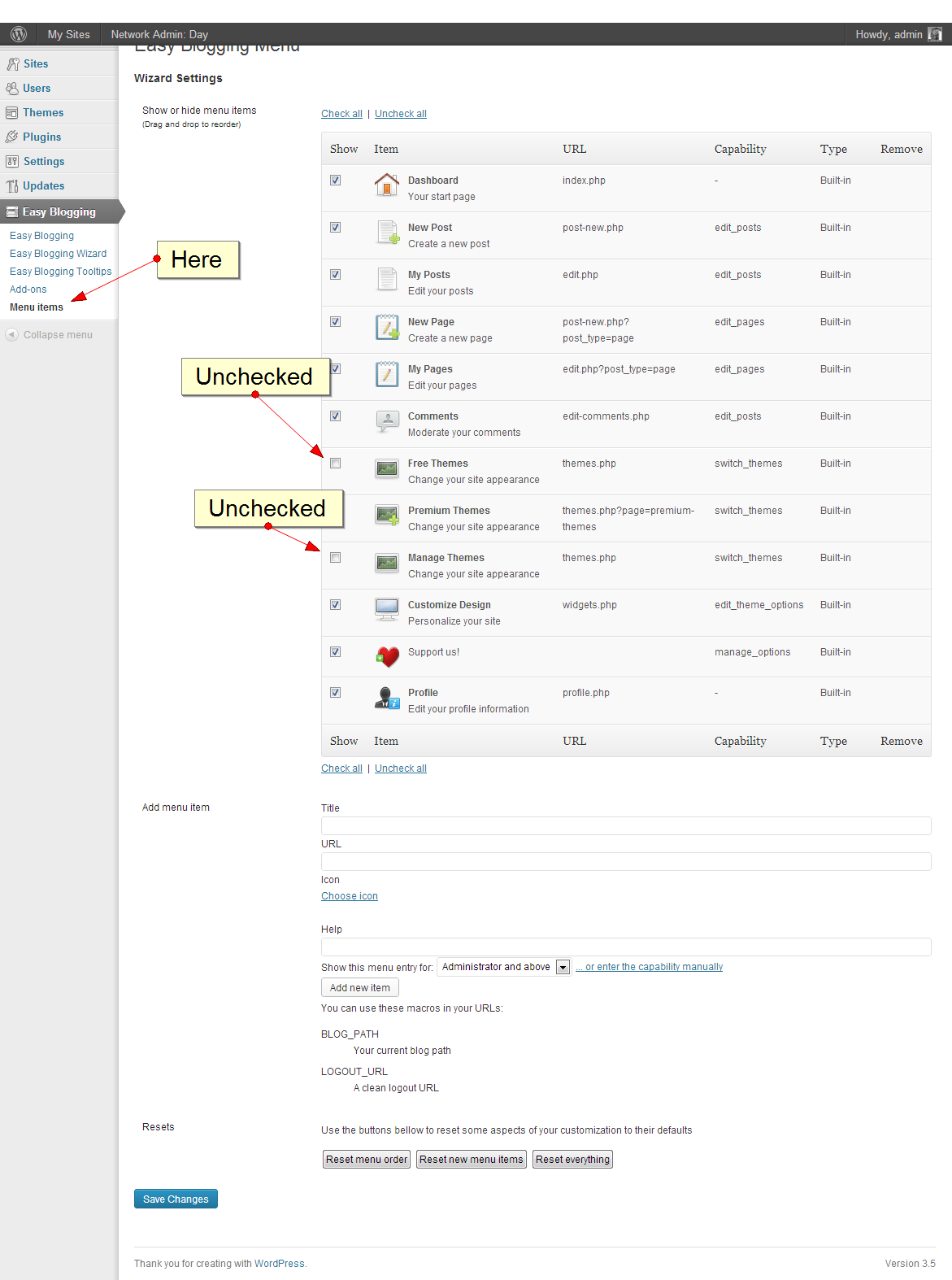The height and width of the screenshot is (1280, 952).
Task: Click the 'profile.php' URL cell
Action: [585, 693]
